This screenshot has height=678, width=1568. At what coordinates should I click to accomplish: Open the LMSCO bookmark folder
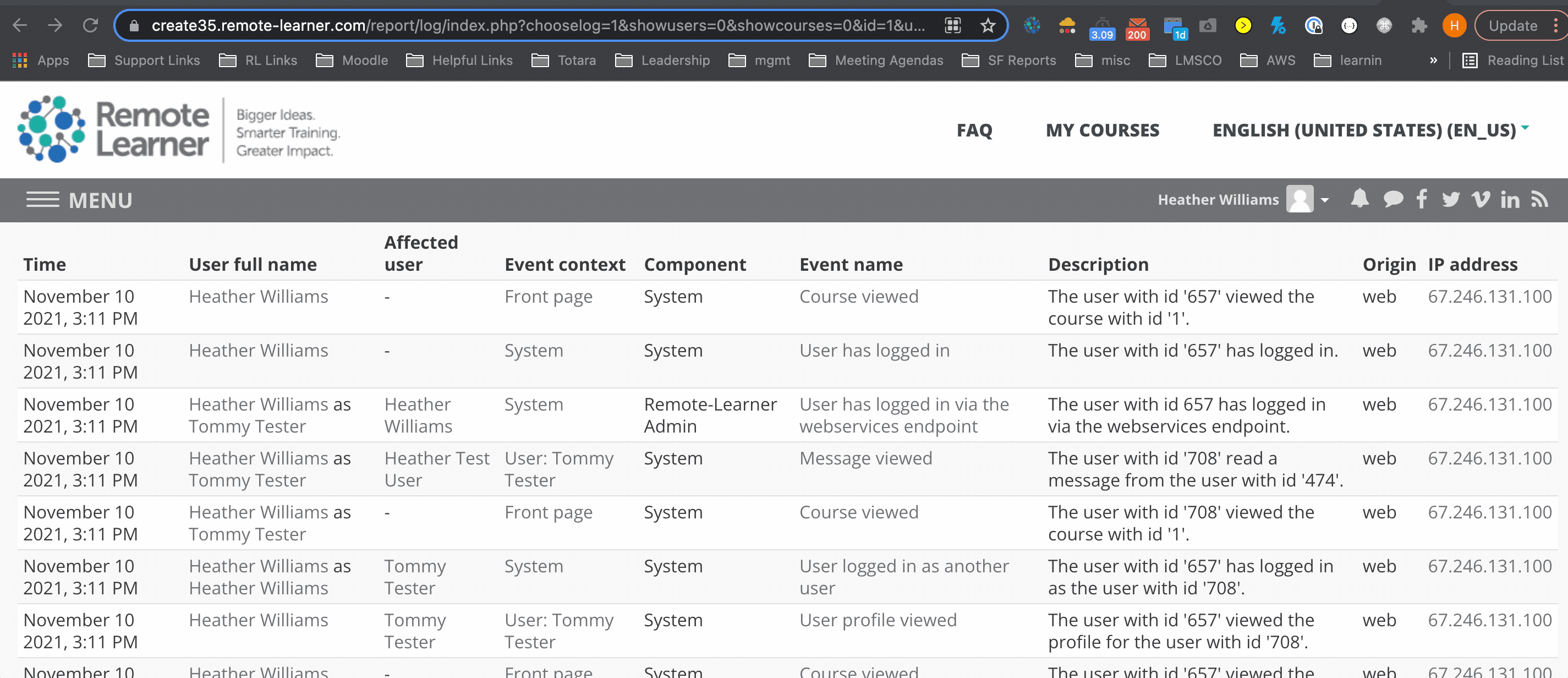pos(1185,60)
